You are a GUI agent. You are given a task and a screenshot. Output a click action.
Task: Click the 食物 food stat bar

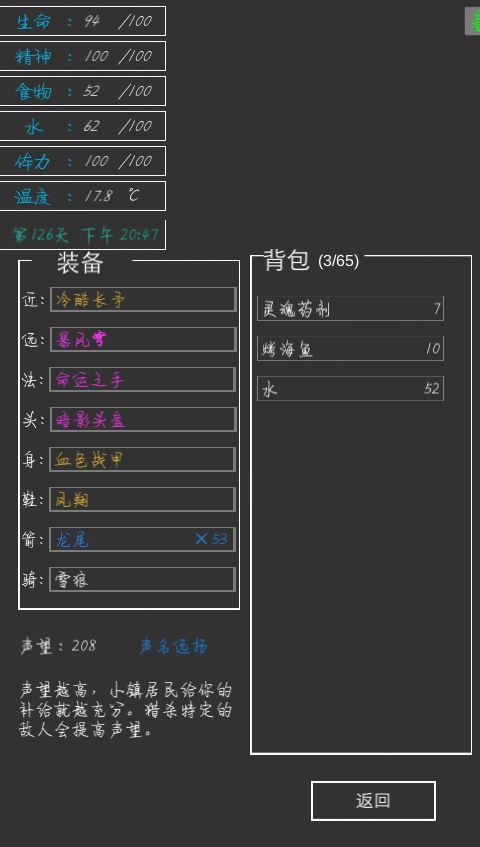[x=83, y=91]
